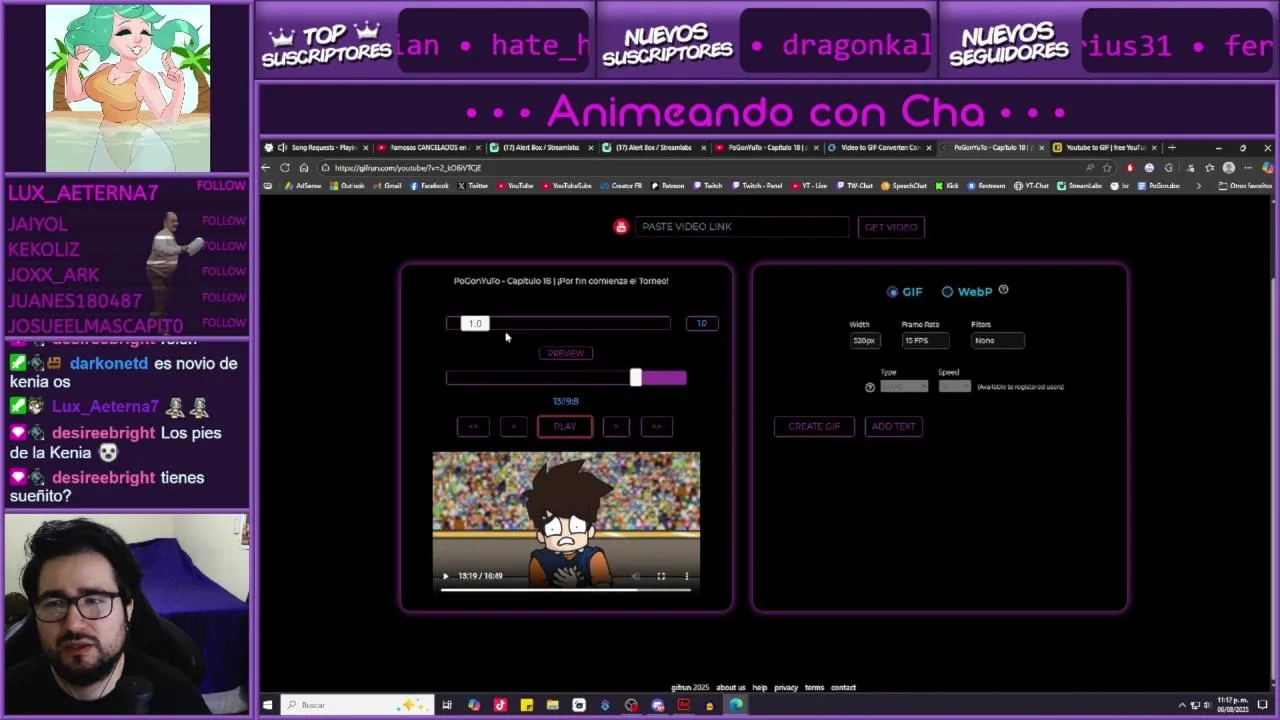This screenshot has height=720, width=1280.
Task: Open the Twitch bookmark
Action: [708, 186]
